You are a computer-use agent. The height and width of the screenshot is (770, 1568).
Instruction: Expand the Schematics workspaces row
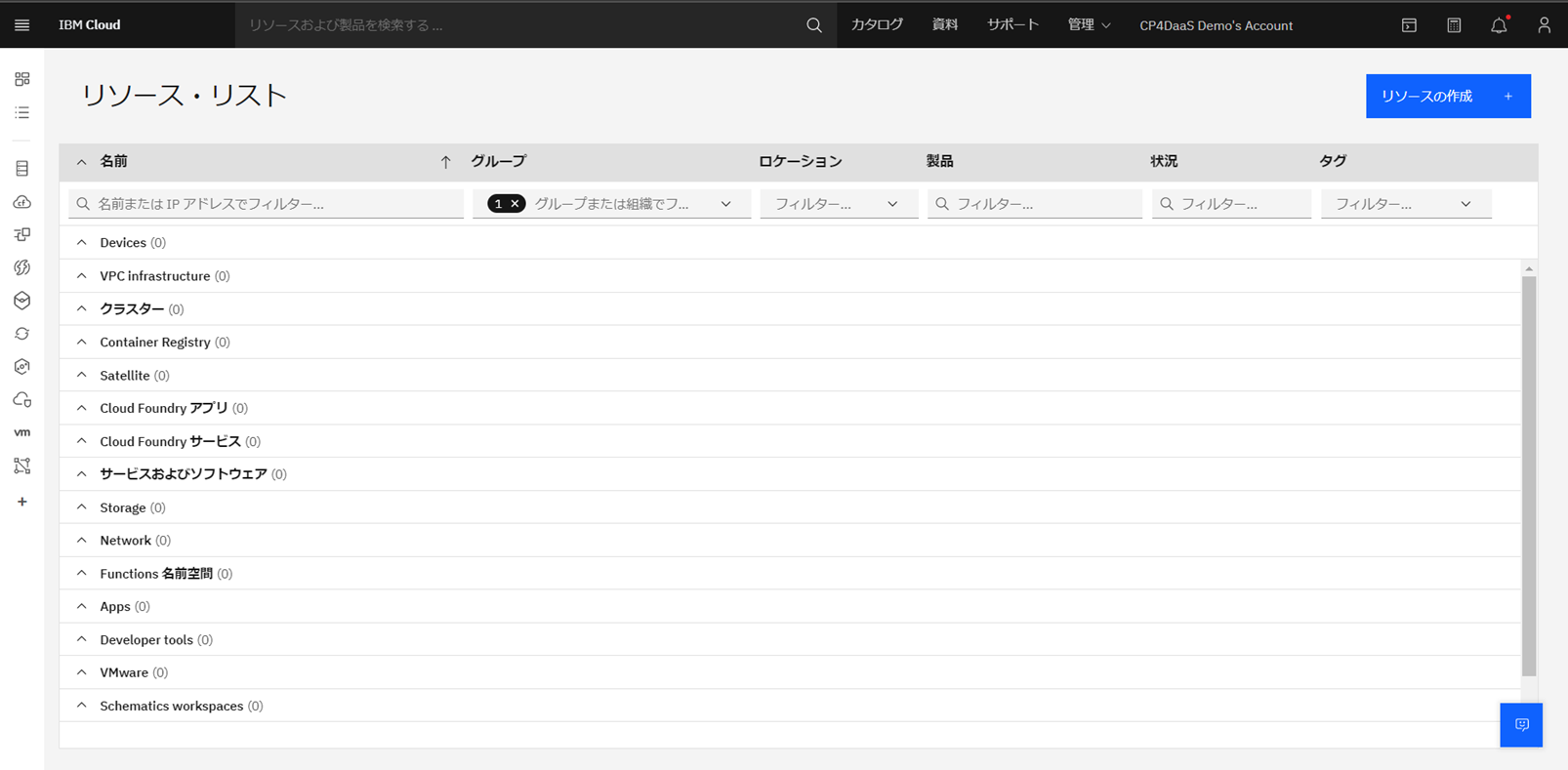click(x=82, y=706)
